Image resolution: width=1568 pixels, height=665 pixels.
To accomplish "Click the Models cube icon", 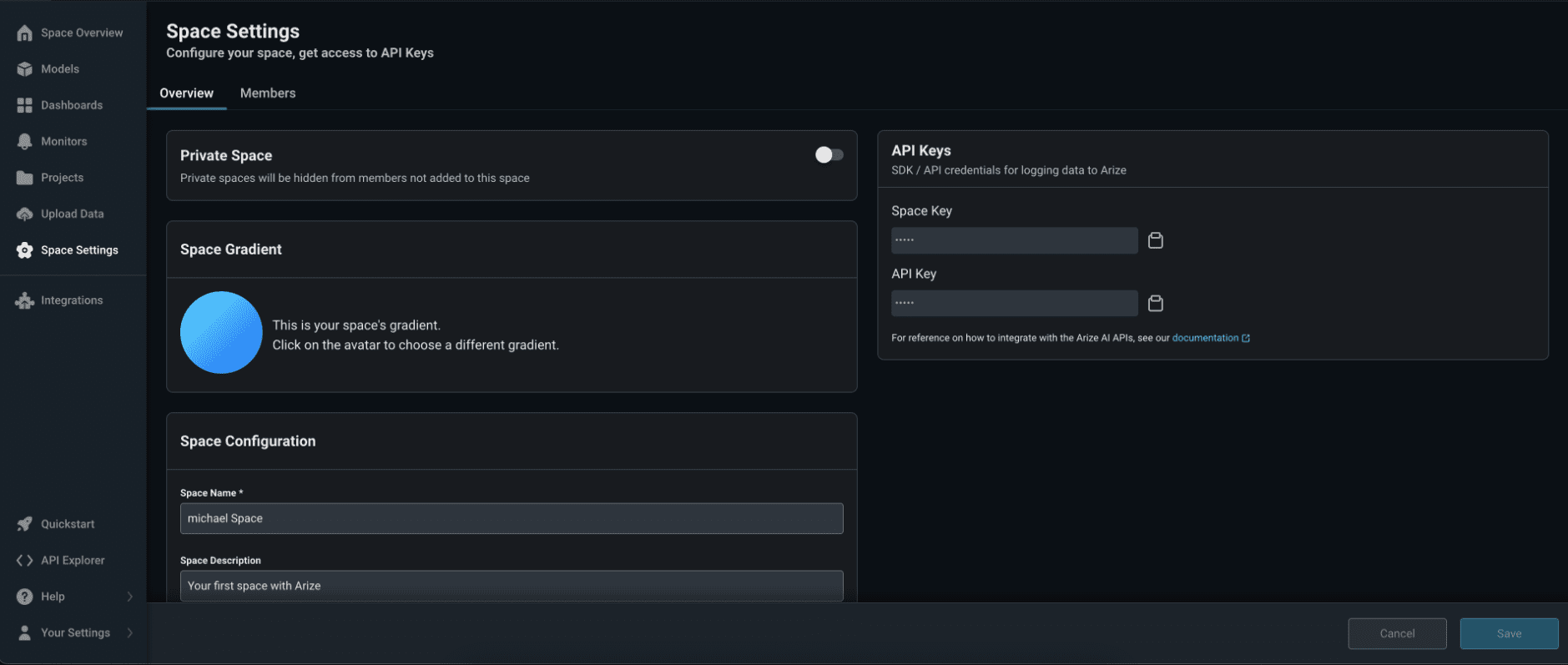I will [24, 69].
